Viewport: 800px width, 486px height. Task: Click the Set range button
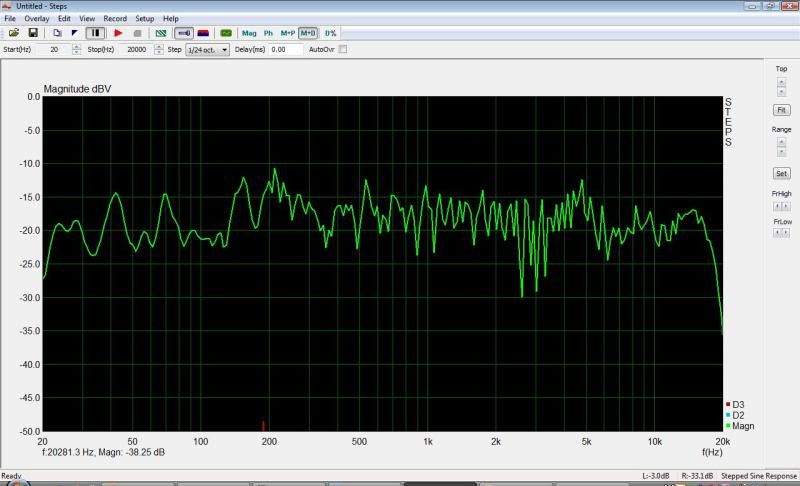pos(781,173)
